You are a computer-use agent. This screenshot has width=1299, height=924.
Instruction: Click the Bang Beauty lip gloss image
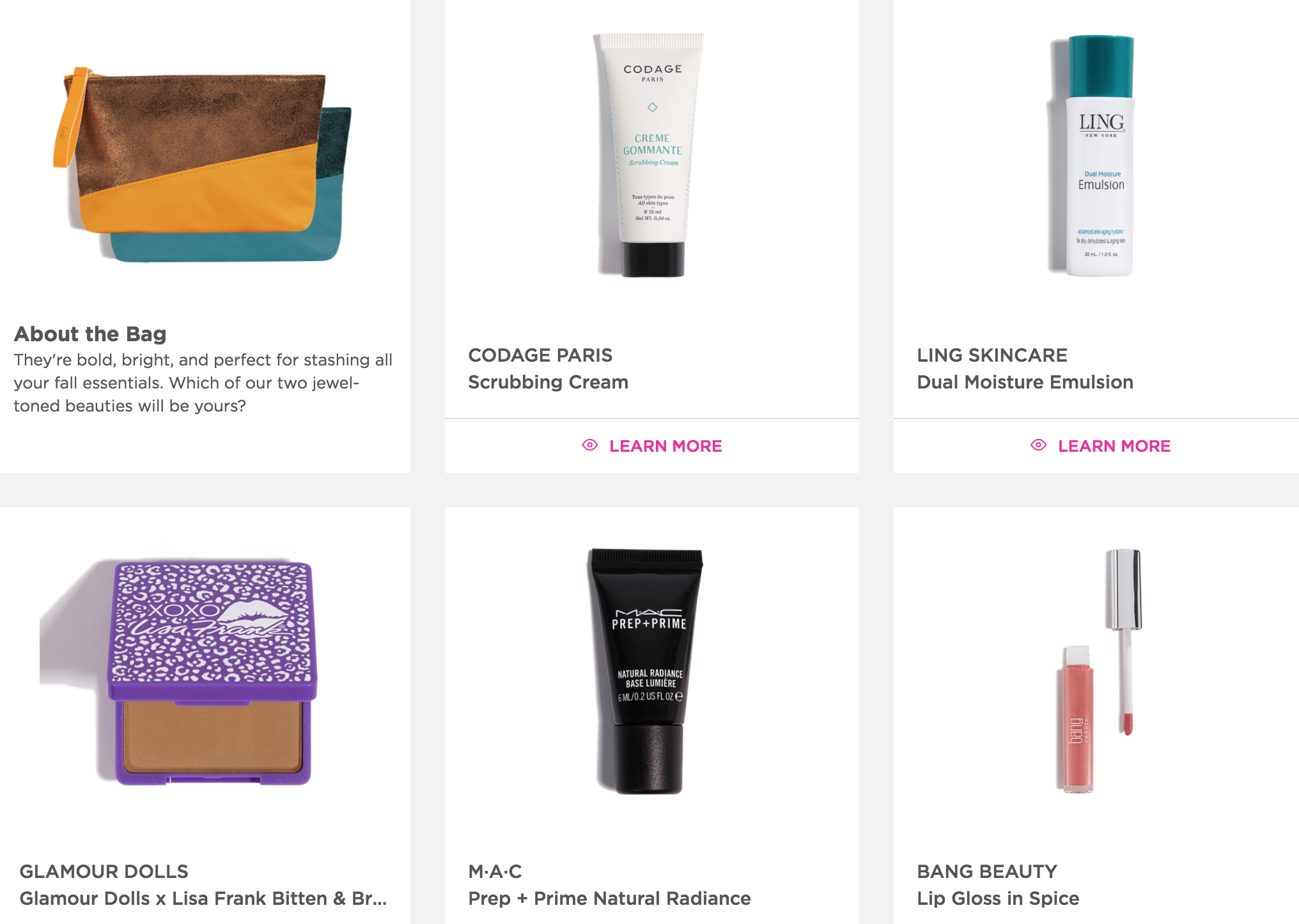click(1100, 671)
